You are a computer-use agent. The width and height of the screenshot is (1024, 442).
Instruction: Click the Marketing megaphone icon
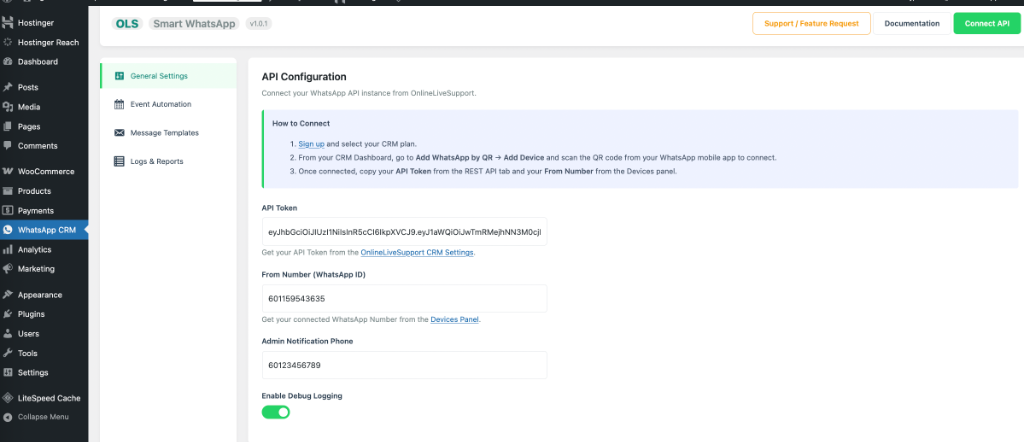point(8,268)
